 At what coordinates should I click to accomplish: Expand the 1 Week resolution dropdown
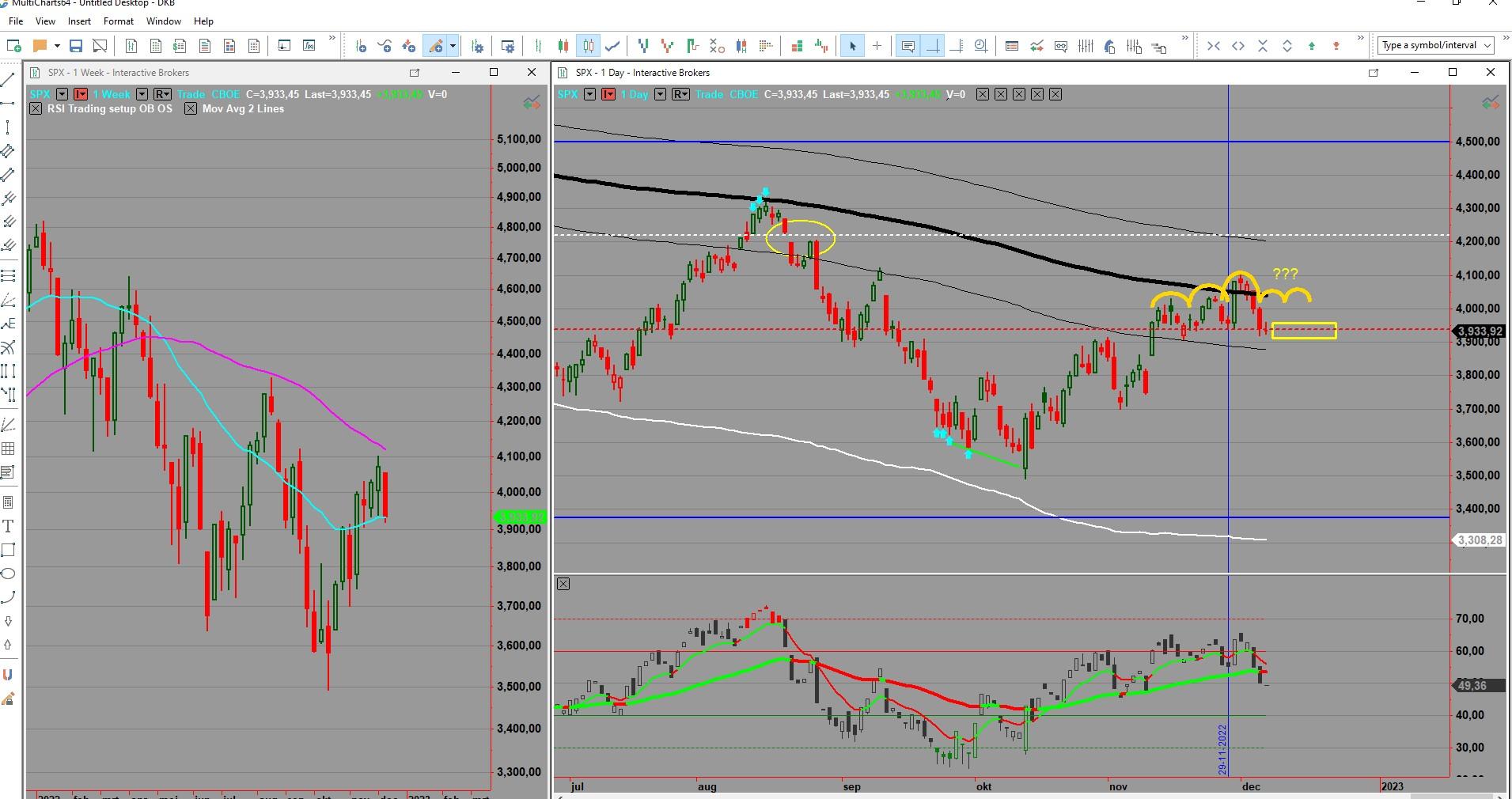tap(142, 94)
